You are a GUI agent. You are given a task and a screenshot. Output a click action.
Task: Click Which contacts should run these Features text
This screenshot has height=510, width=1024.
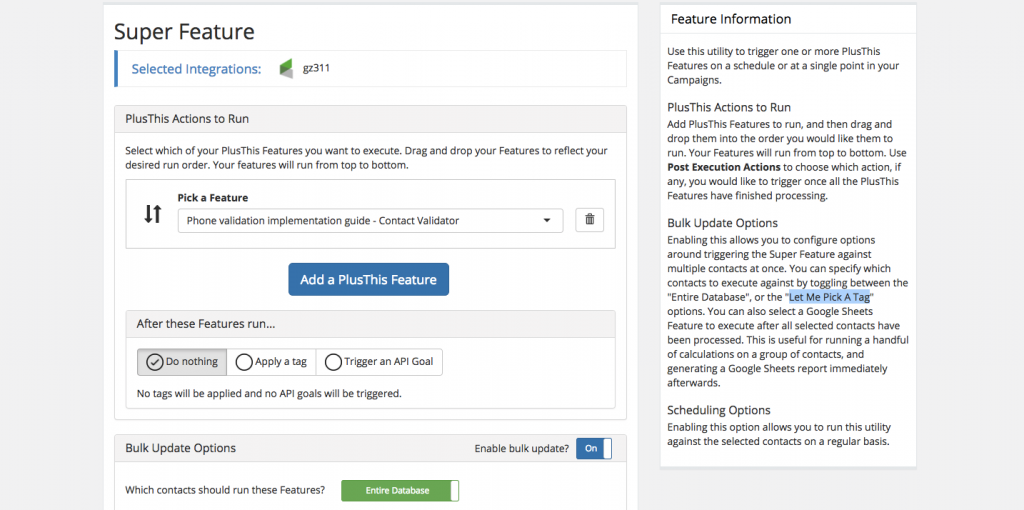225,490
